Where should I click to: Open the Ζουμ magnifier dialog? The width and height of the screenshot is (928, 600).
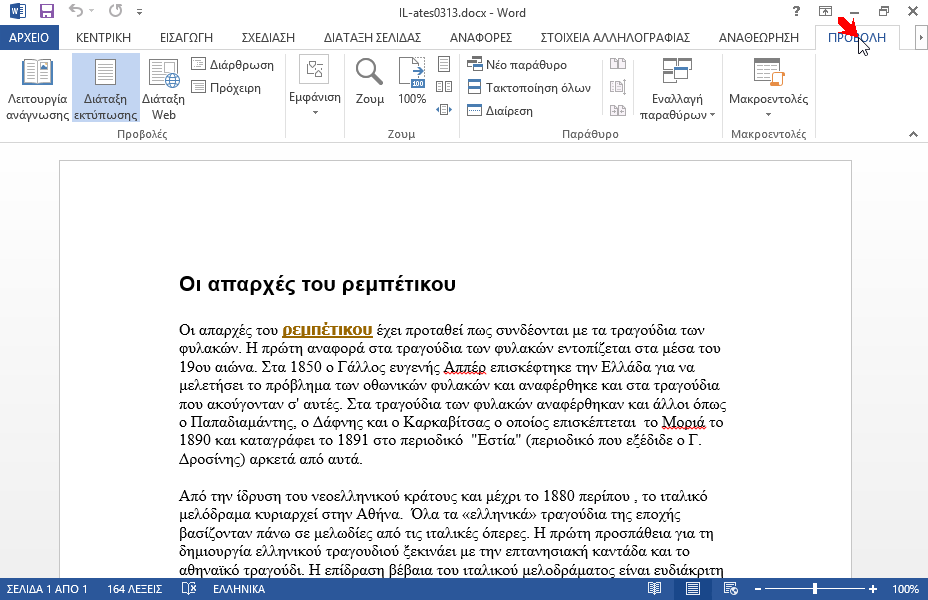(x=369, y=82)
